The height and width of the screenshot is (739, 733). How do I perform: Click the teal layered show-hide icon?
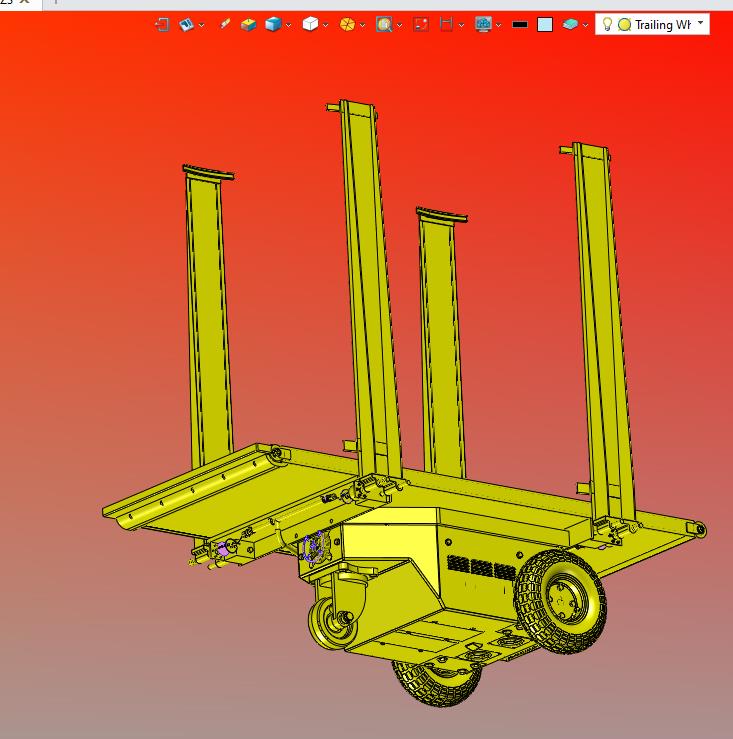pos(570,24)
